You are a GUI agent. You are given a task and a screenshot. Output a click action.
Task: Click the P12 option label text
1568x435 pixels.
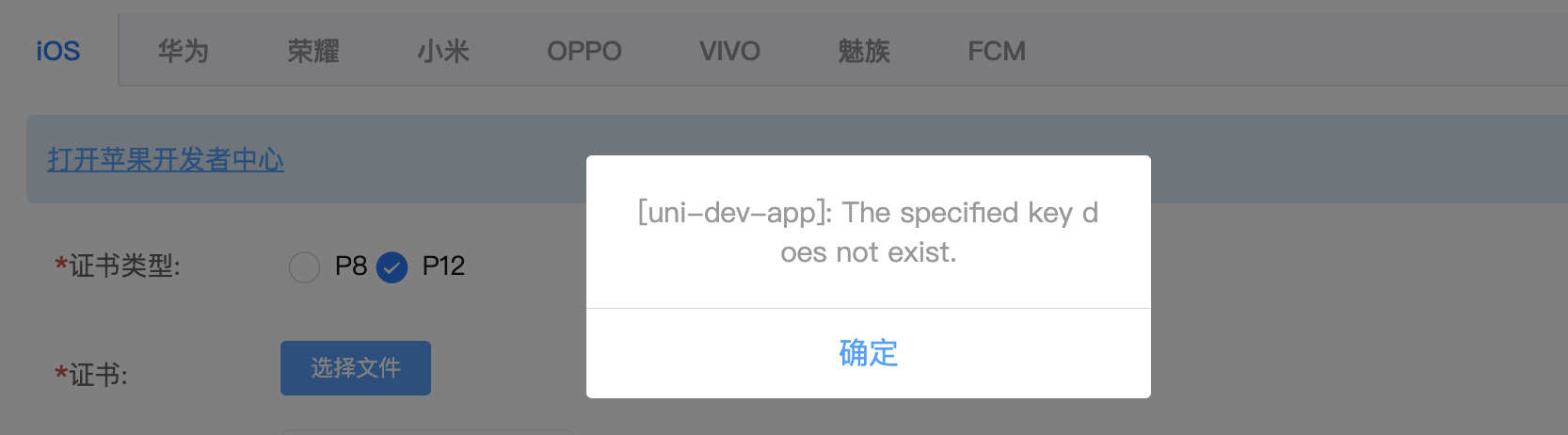click(443, 266)
